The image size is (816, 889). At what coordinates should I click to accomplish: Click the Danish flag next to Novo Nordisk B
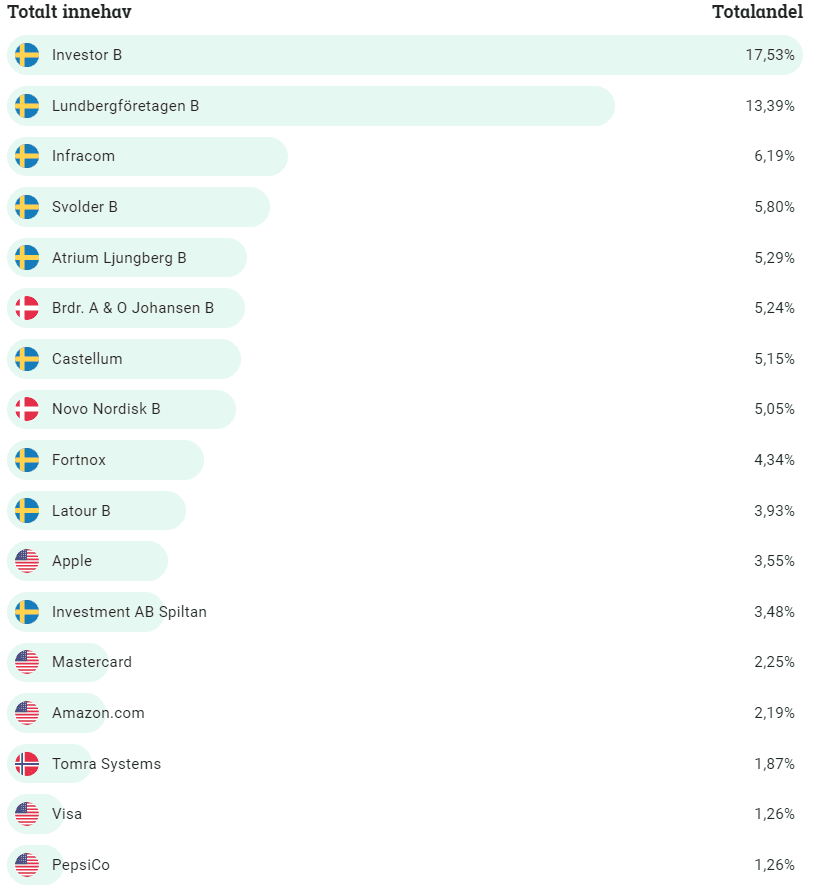(x=27, y=409)
